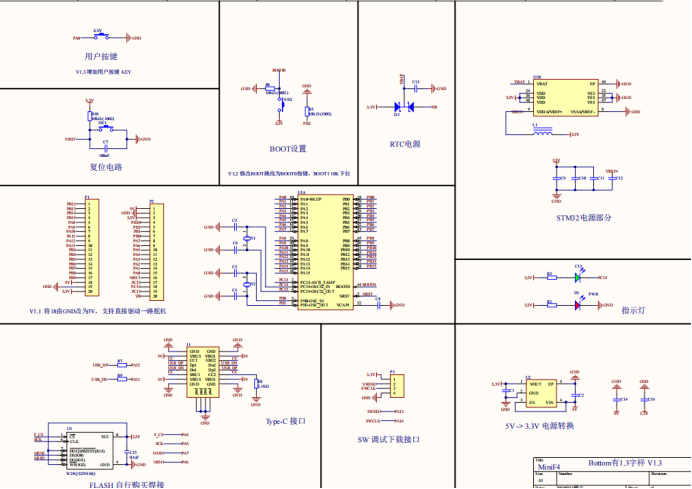Select the C8 capacitor on VCAP1 line
The height and width of the screenshot is (489, 692).
(378, 305)
